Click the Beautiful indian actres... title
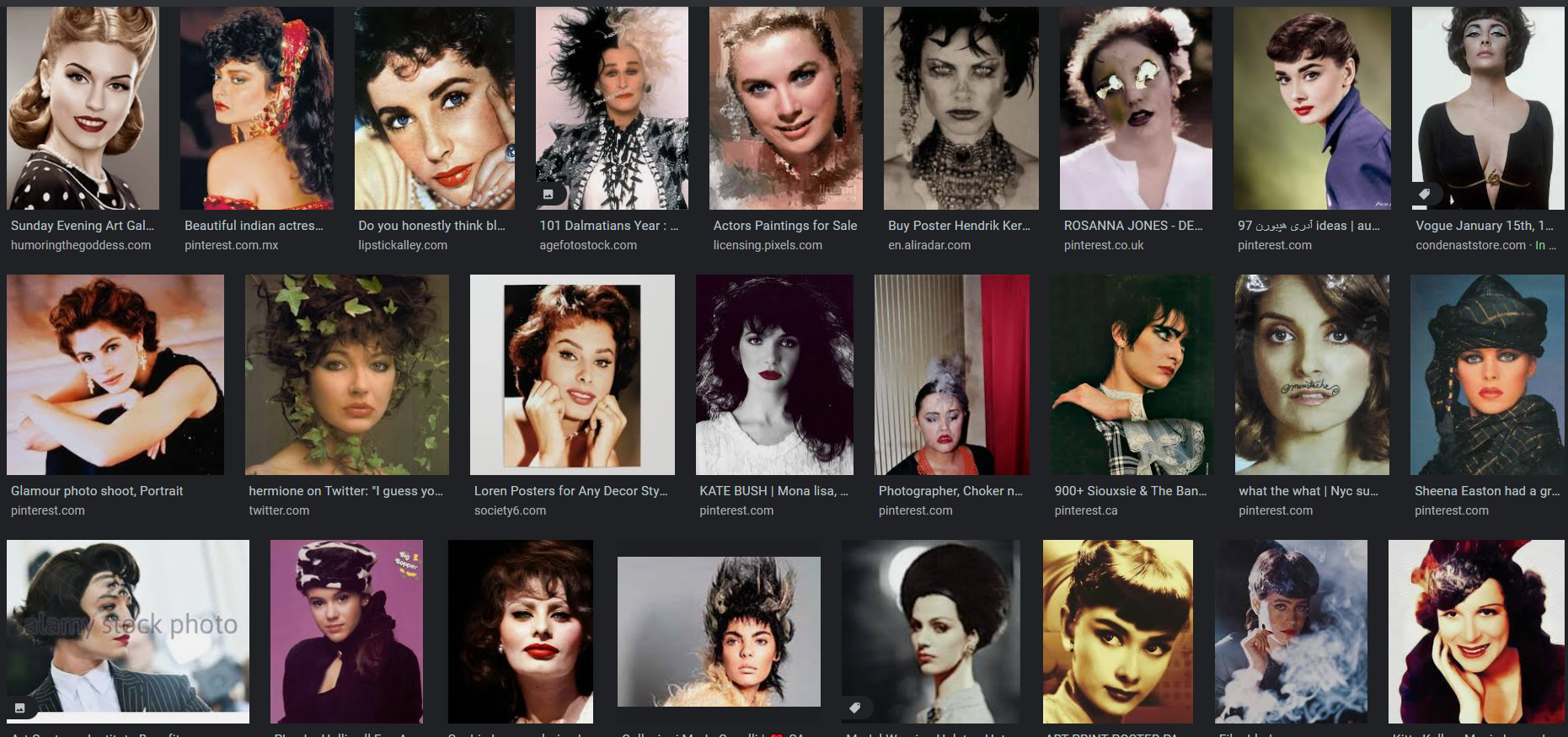 (x=254, y=226)
